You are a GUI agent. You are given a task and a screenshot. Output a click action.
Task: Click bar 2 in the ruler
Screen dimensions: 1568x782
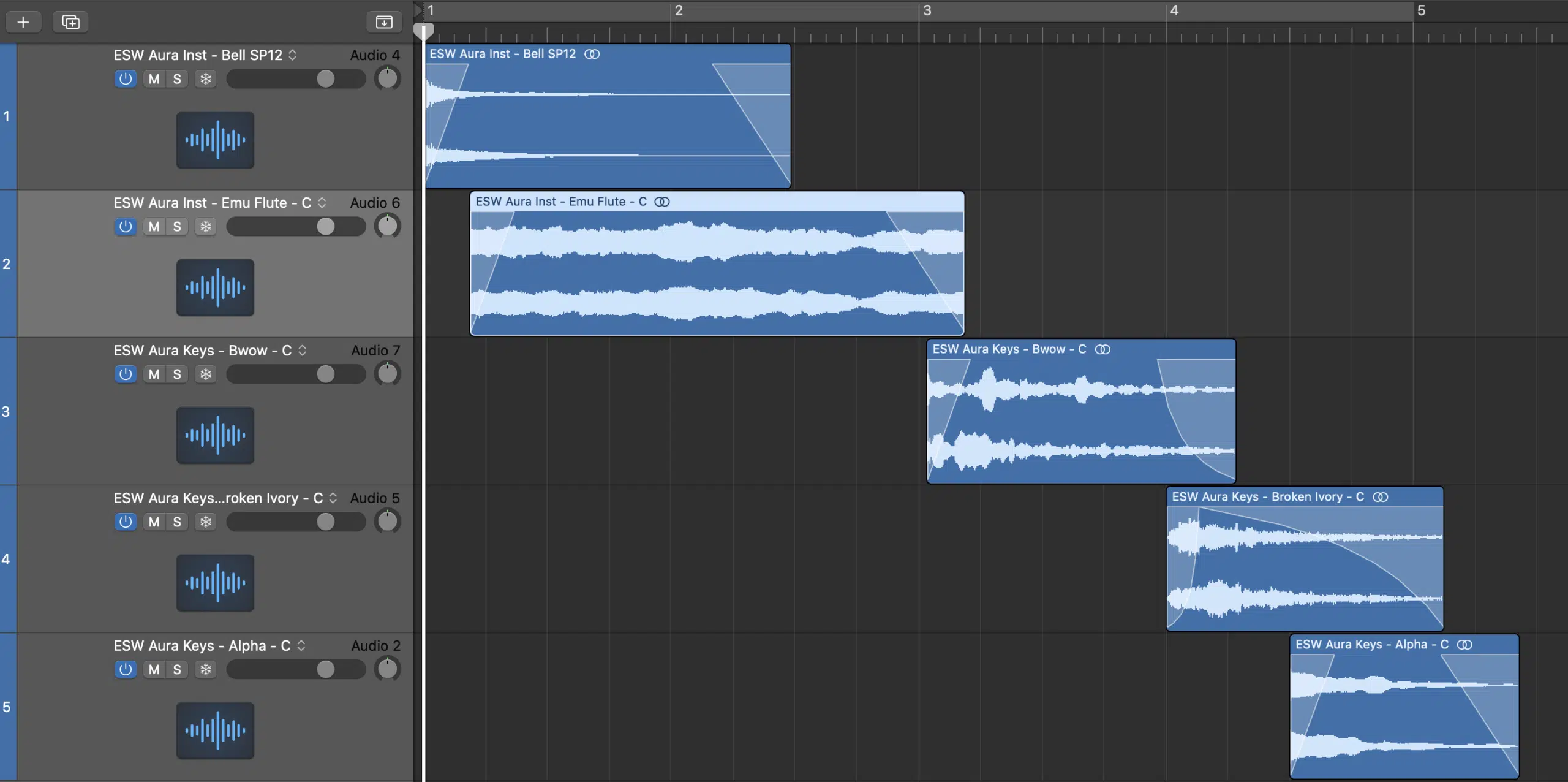(x=679, y=11)
